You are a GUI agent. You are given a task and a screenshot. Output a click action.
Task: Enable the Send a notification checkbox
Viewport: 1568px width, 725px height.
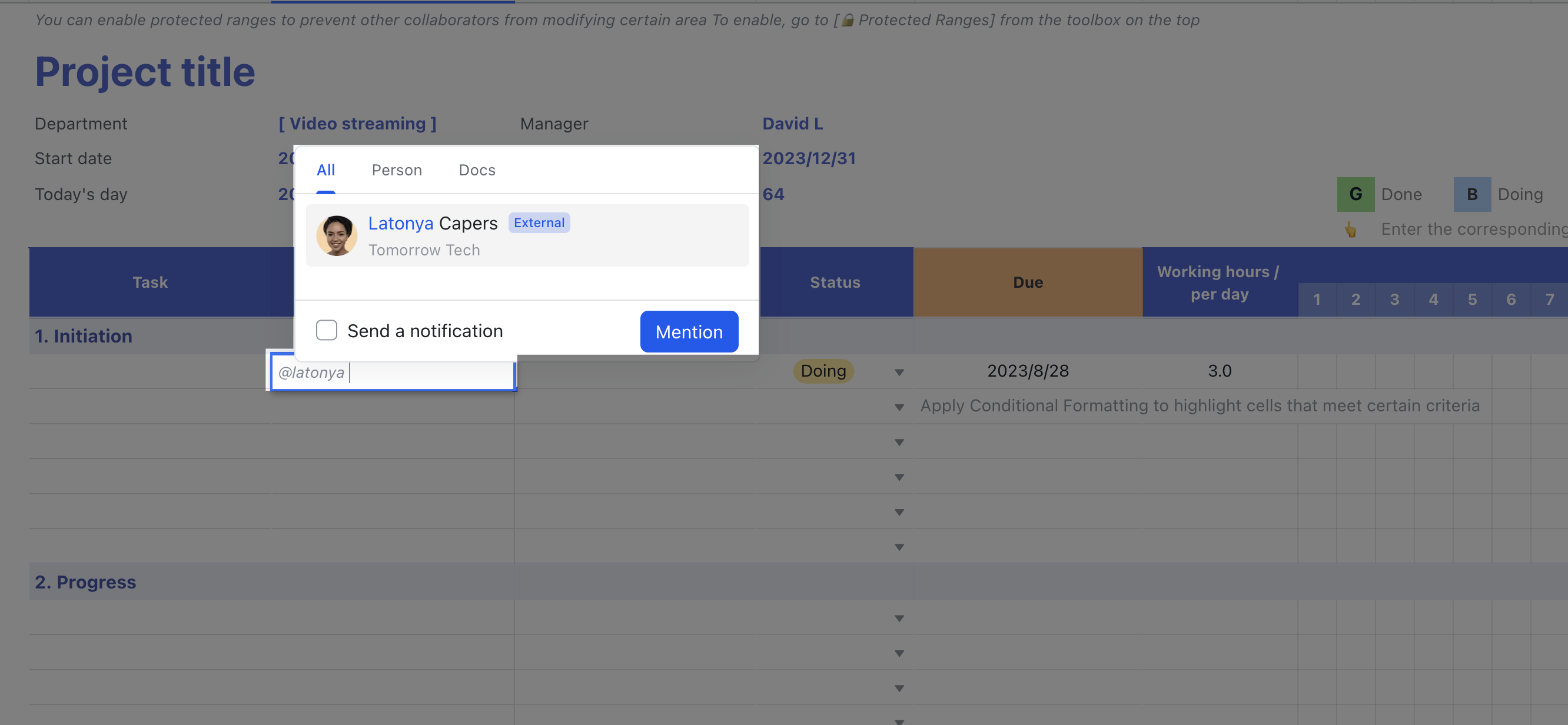(x=326, y=330)
